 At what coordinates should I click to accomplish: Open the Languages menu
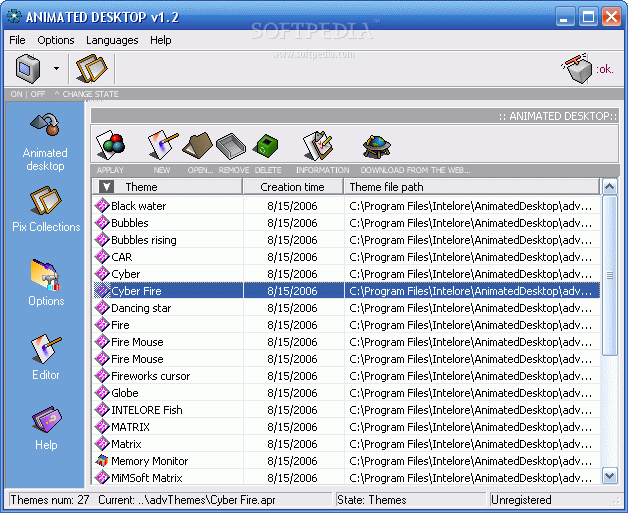pyautogui.click(x=112, y=40)
